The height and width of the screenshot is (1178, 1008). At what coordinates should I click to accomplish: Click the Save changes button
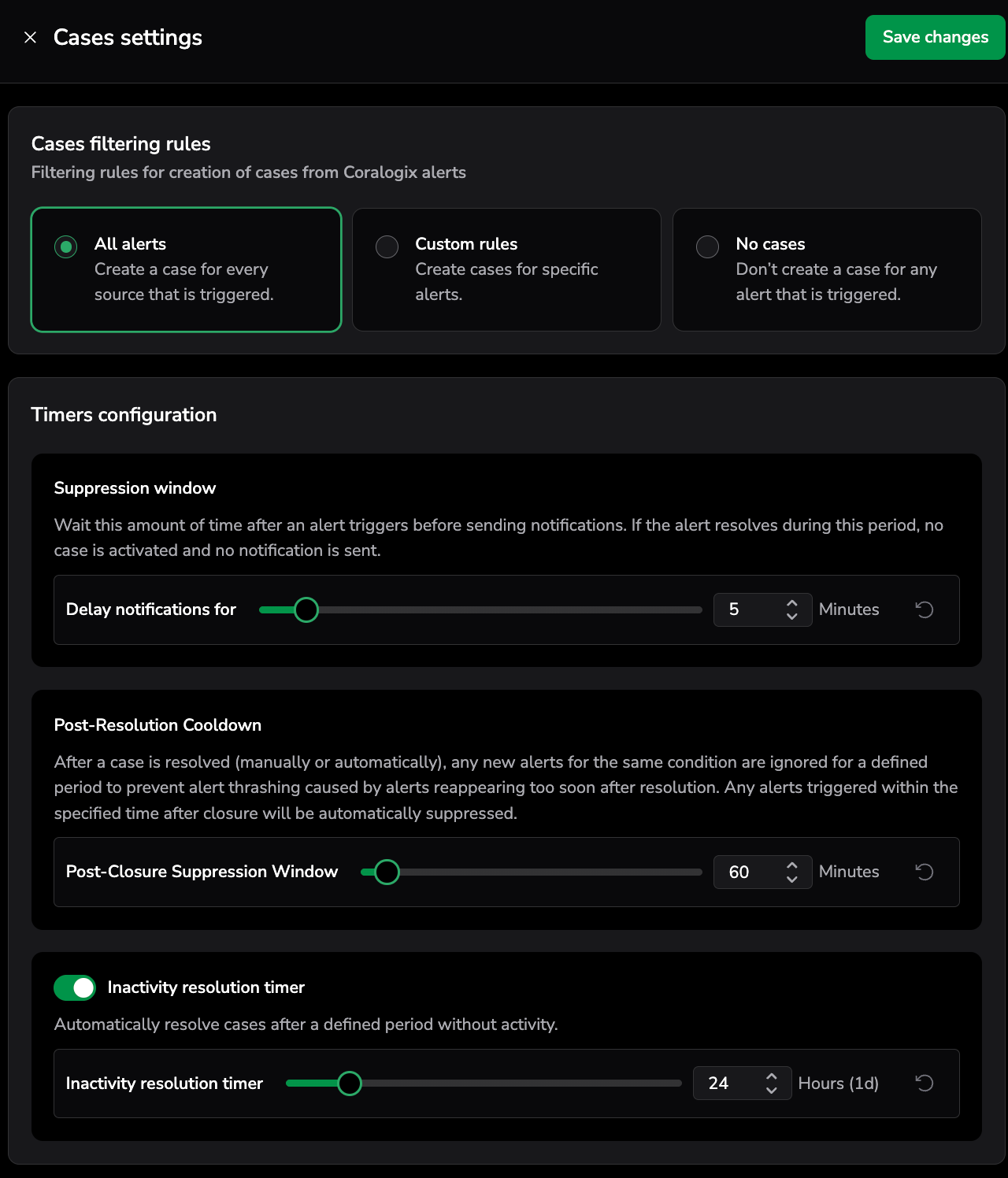[x=935, y=38]
